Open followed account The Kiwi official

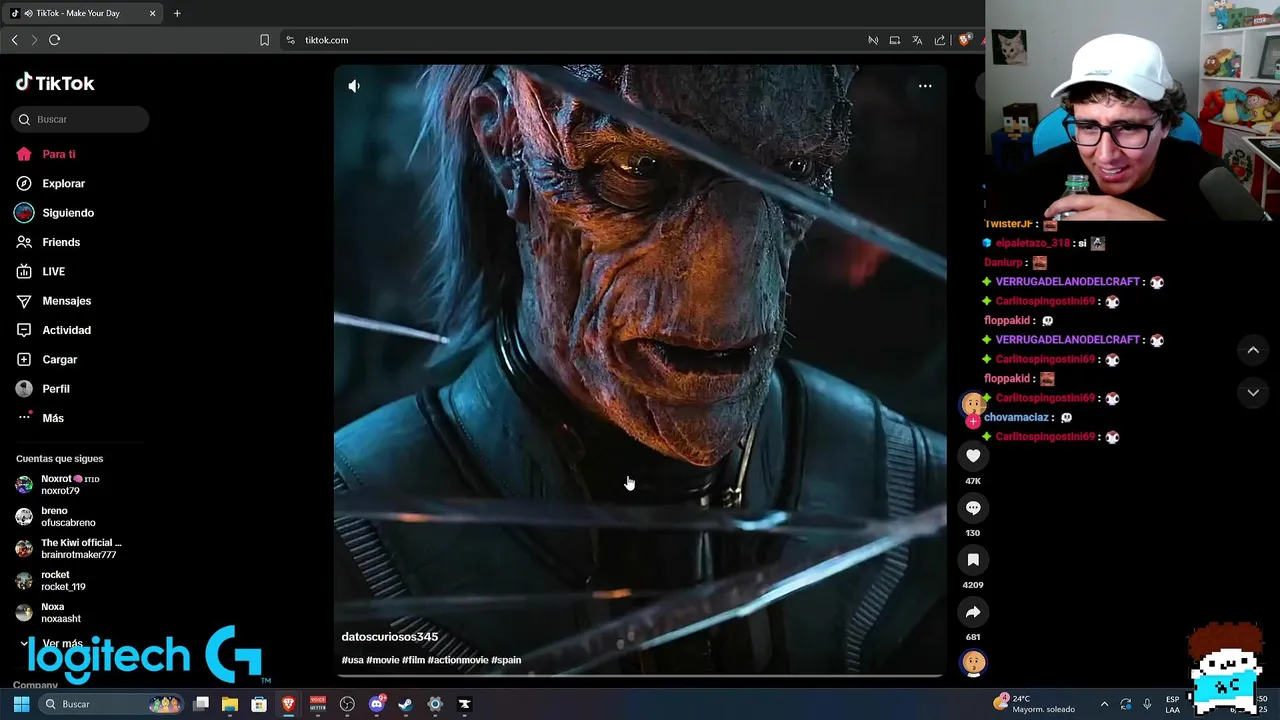(x=80, y=549)
